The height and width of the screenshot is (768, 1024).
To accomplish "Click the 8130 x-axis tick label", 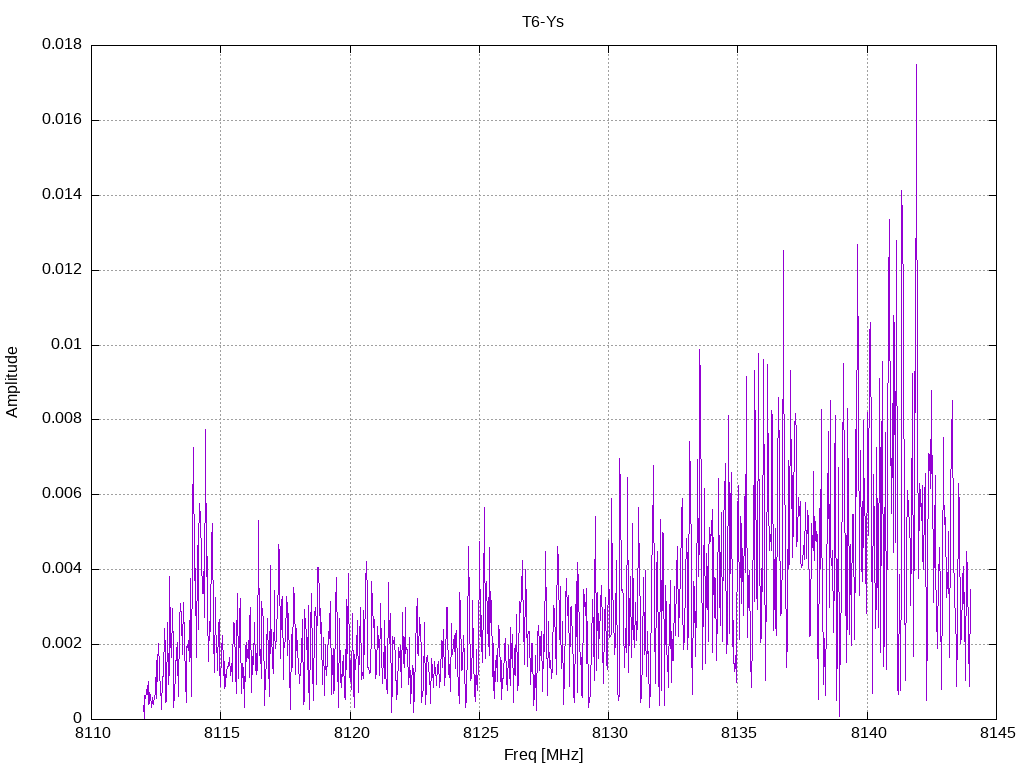I will click(609, 733).
